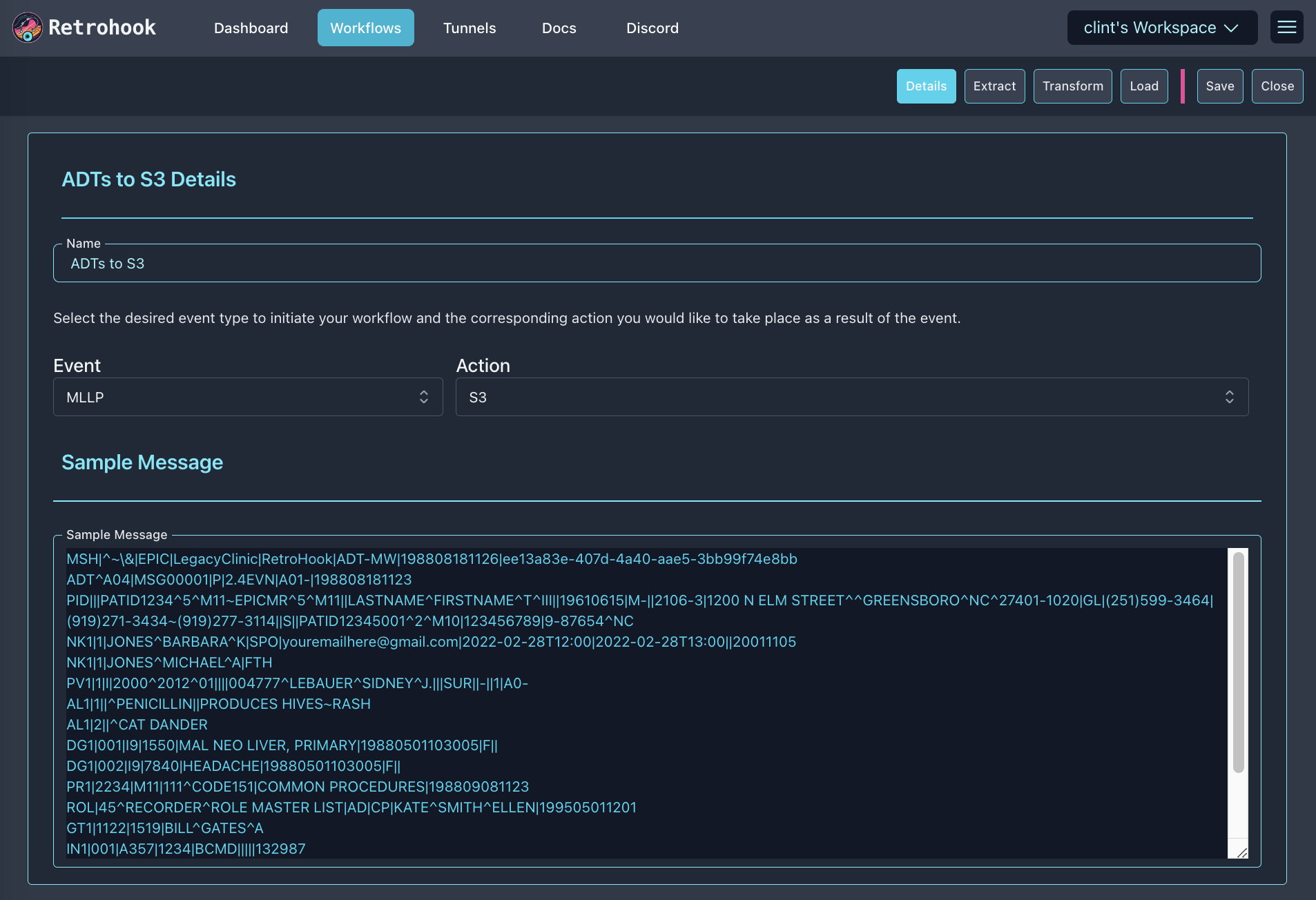This screenshot has height=900, width=1316.
Task: Click the IN1 BCMD line
Action: coord(186,849)
